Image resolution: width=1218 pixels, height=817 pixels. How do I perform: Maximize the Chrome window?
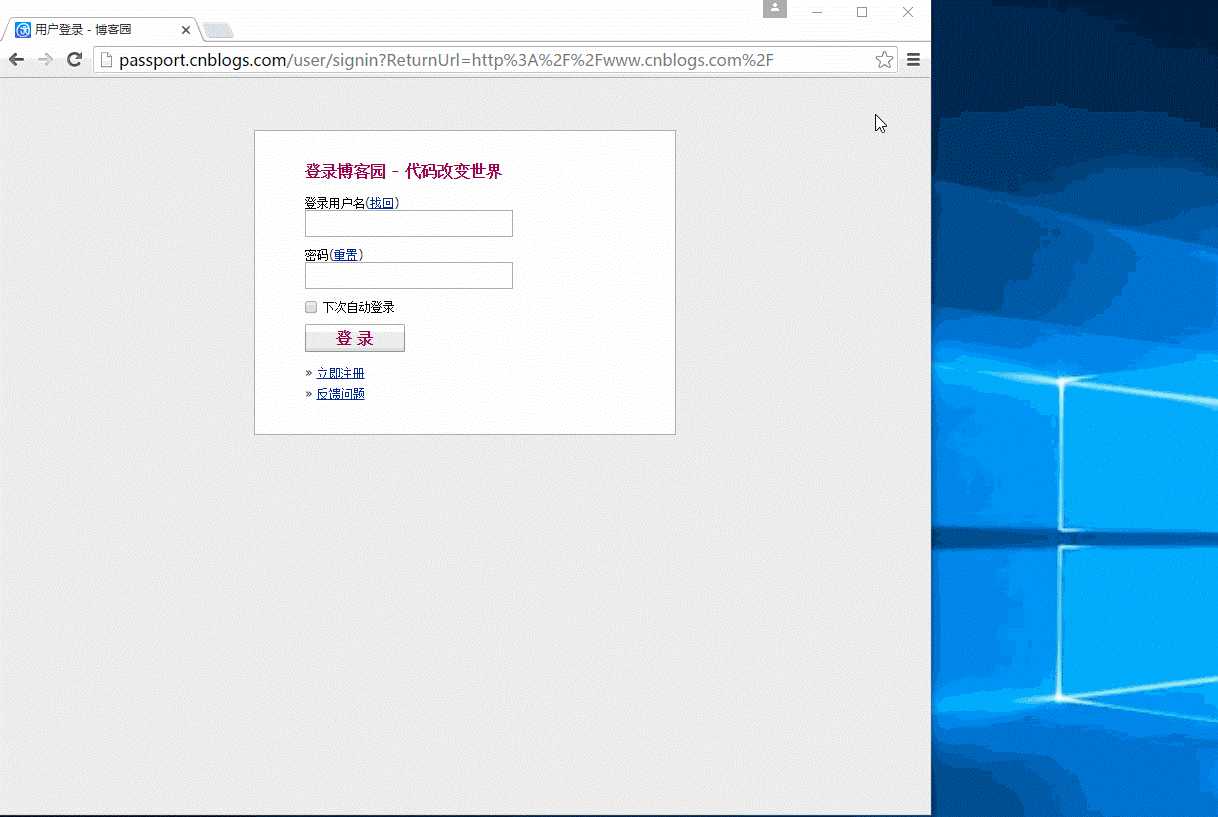click(862, 12)
